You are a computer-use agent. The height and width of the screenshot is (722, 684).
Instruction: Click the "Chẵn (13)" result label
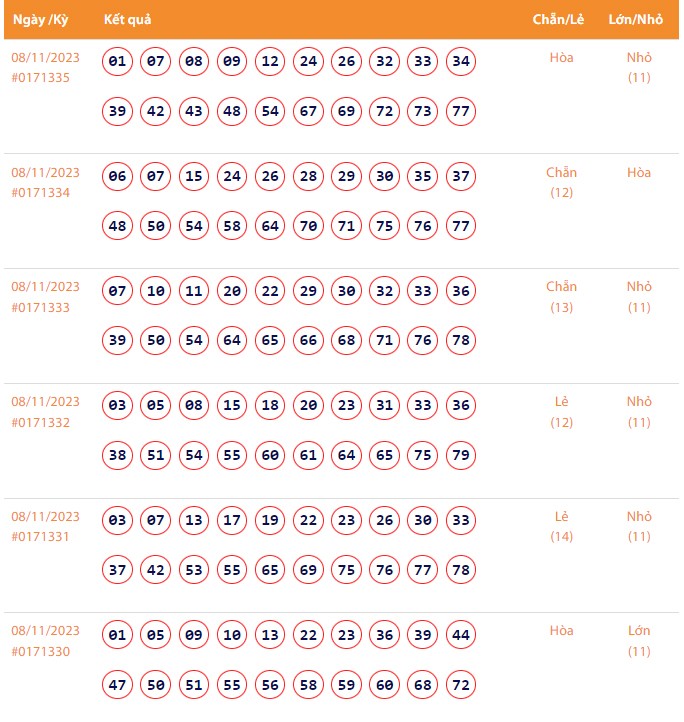(x=561, y=297)
